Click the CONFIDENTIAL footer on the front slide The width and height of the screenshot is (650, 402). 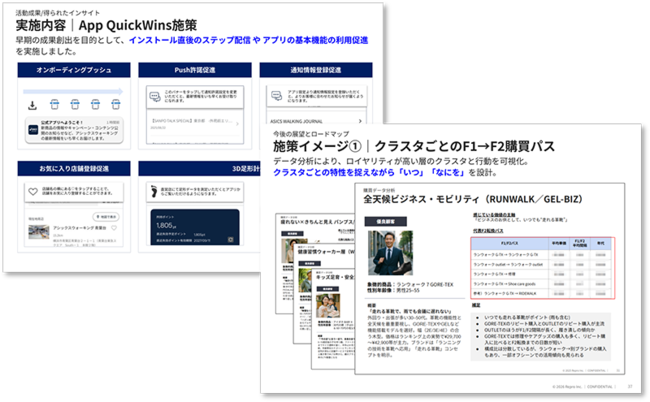599,387
